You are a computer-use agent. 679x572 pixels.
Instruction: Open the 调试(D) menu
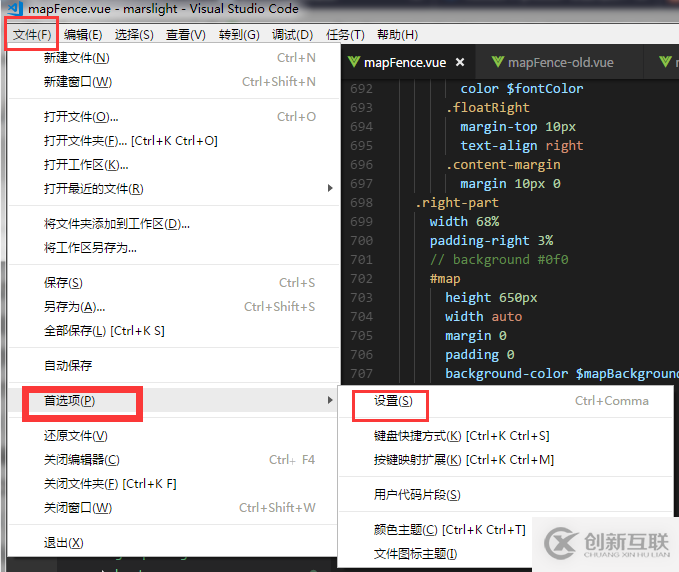tap(292, 35)
